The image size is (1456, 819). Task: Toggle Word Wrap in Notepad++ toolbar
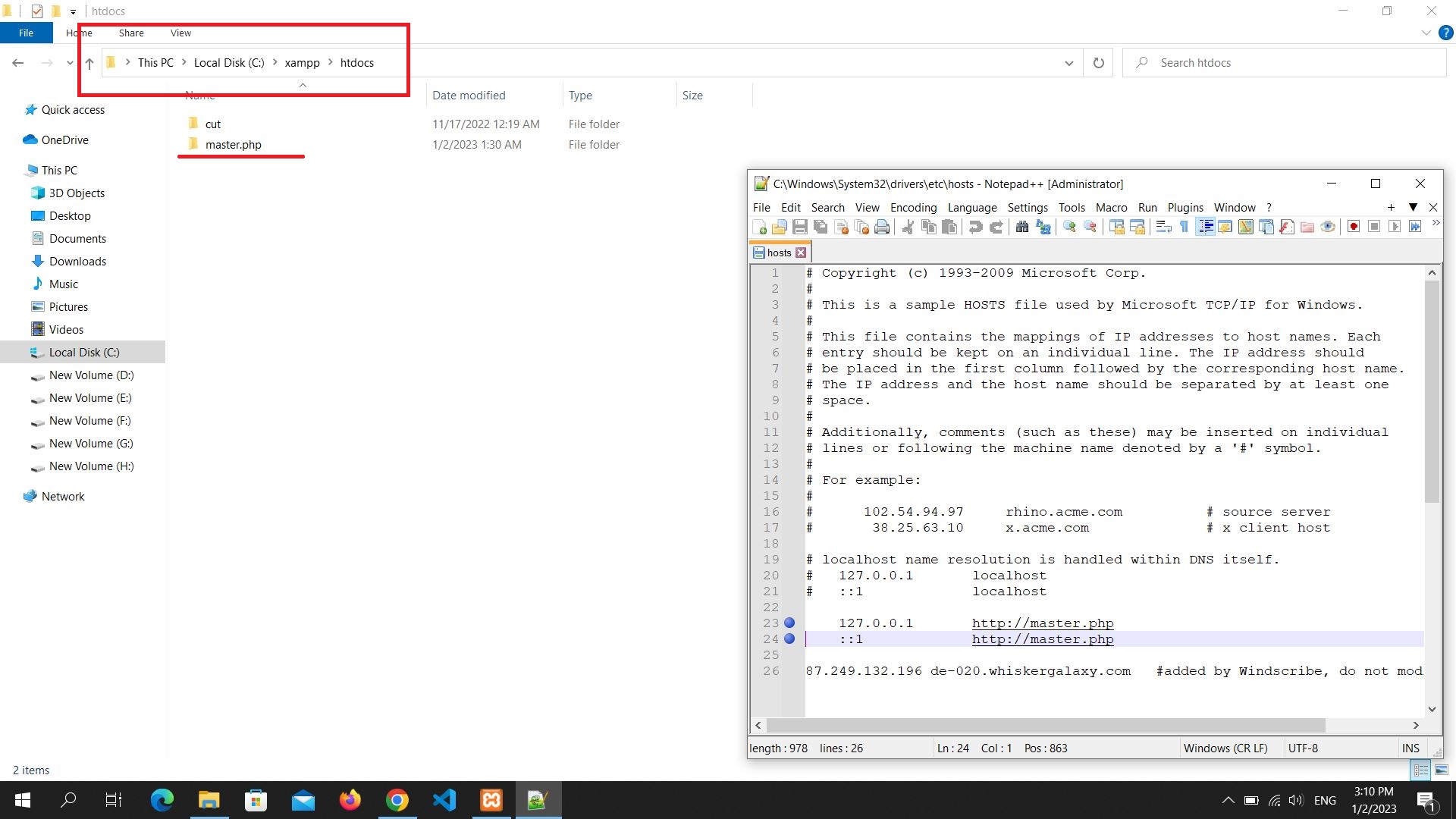[x=1164, y=227]
